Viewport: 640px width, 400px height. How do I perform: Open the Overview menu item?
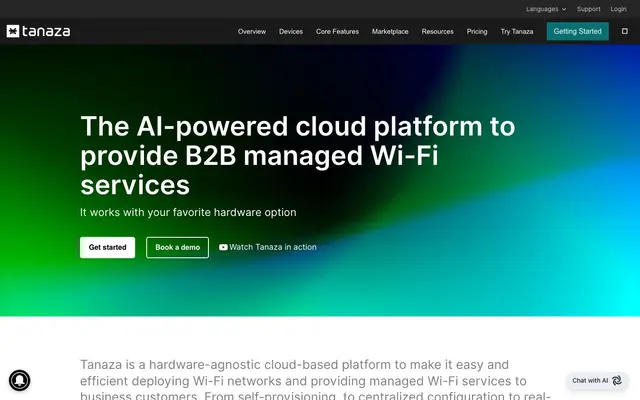click(252, 31)
